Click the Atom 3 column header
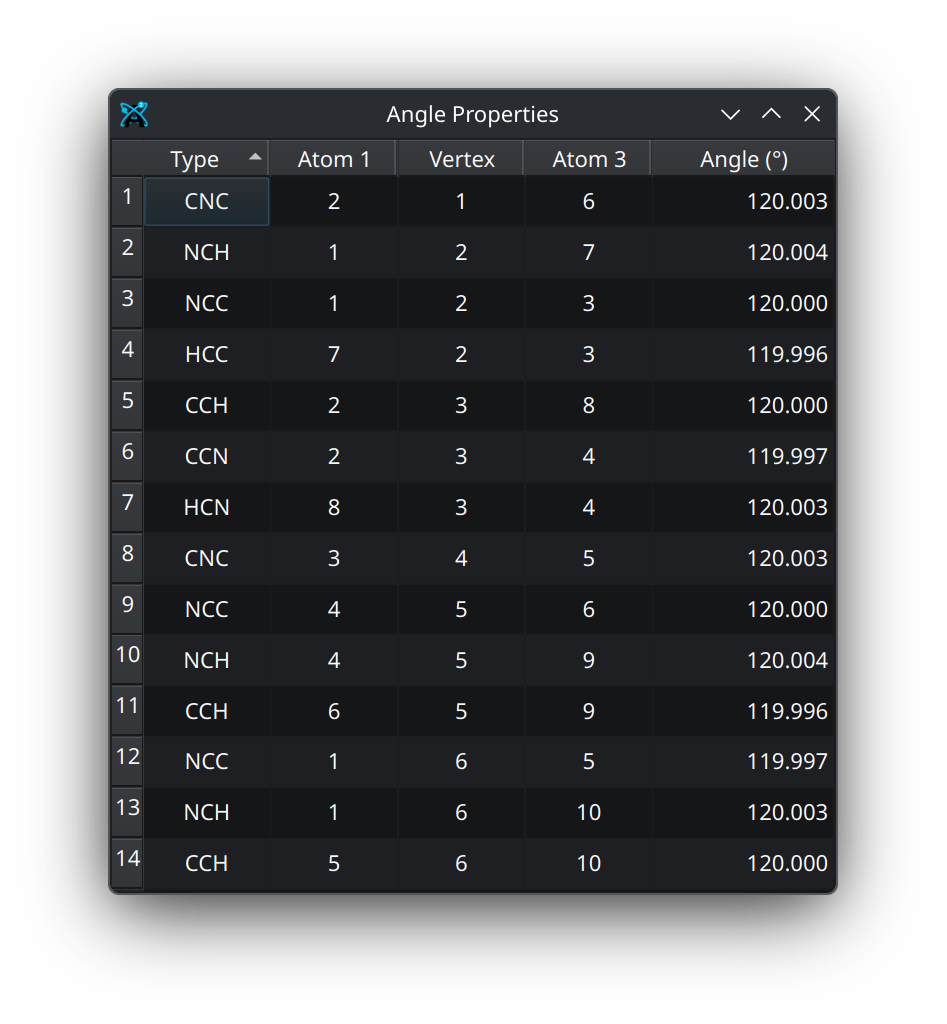The image size is (947, 1024). point(588,159)
